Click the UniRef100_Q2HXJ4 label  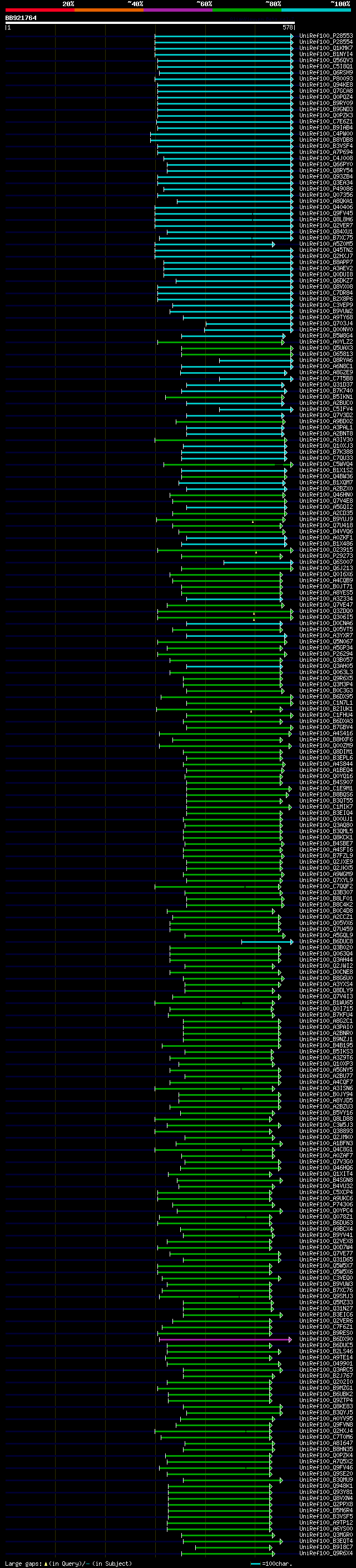(x=326, y=1431)
